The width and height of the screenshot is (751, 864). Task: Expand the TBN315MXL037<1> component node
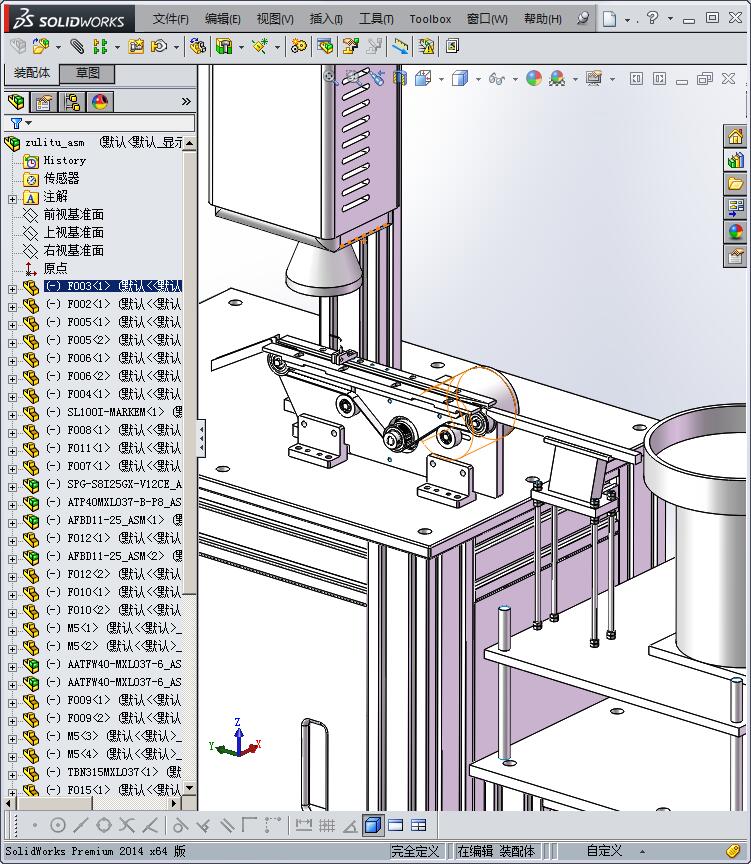pos(13,775)
